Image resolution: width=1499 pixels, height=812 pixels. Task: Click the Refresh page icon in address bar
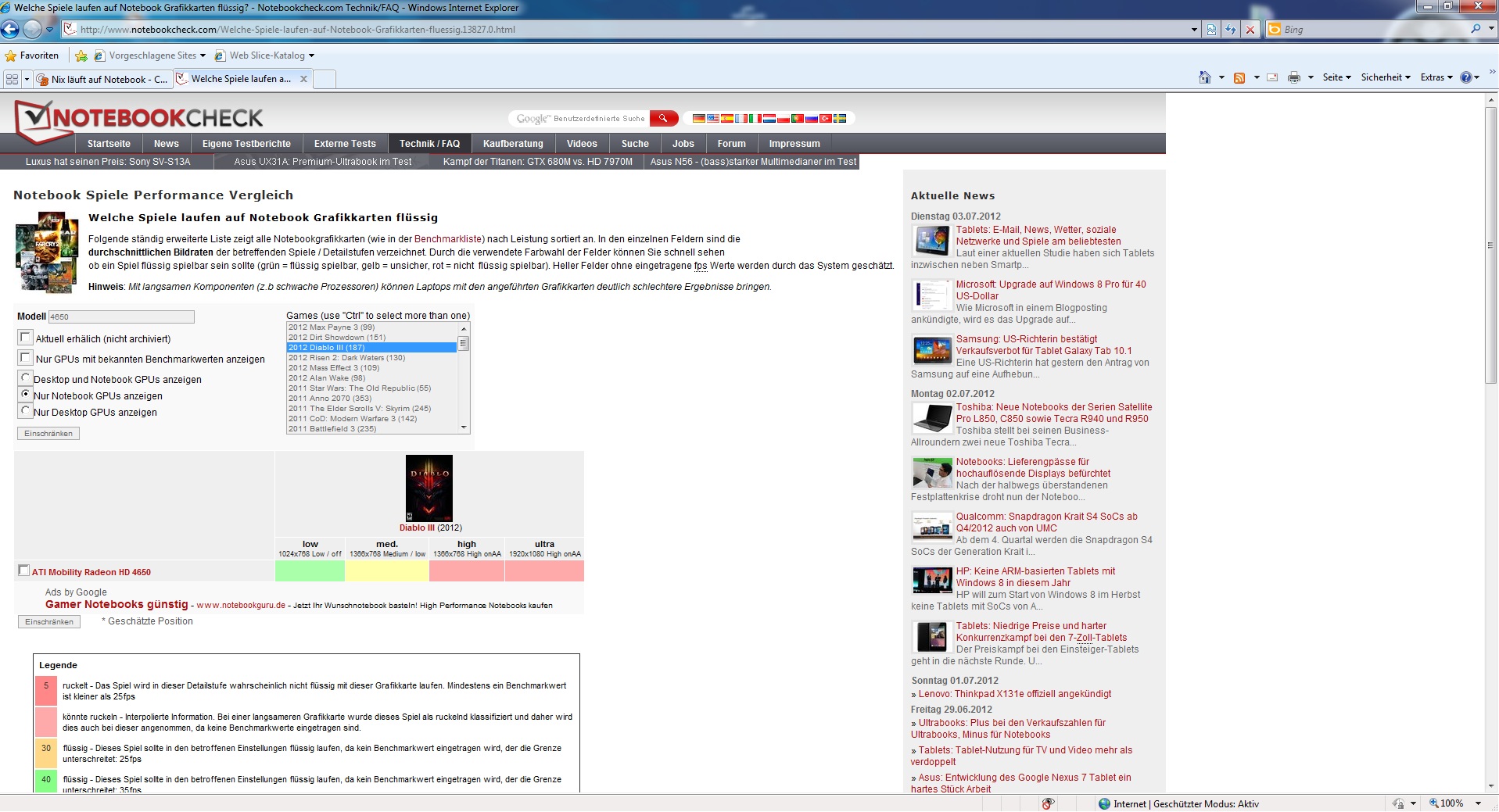point(1231,30)
